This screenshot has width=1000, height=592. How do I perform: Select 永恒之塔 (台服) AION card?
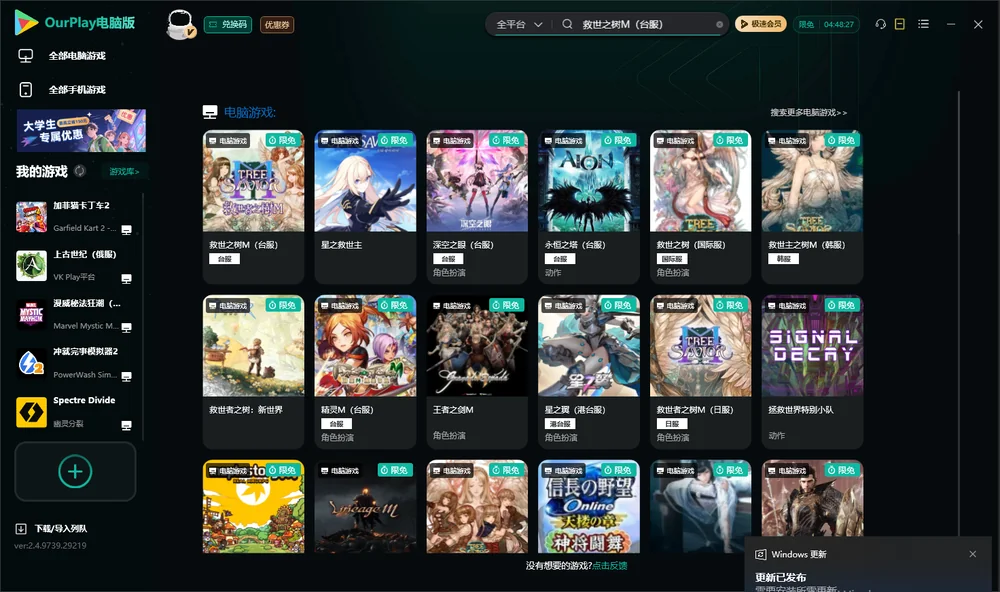(589, 207)
